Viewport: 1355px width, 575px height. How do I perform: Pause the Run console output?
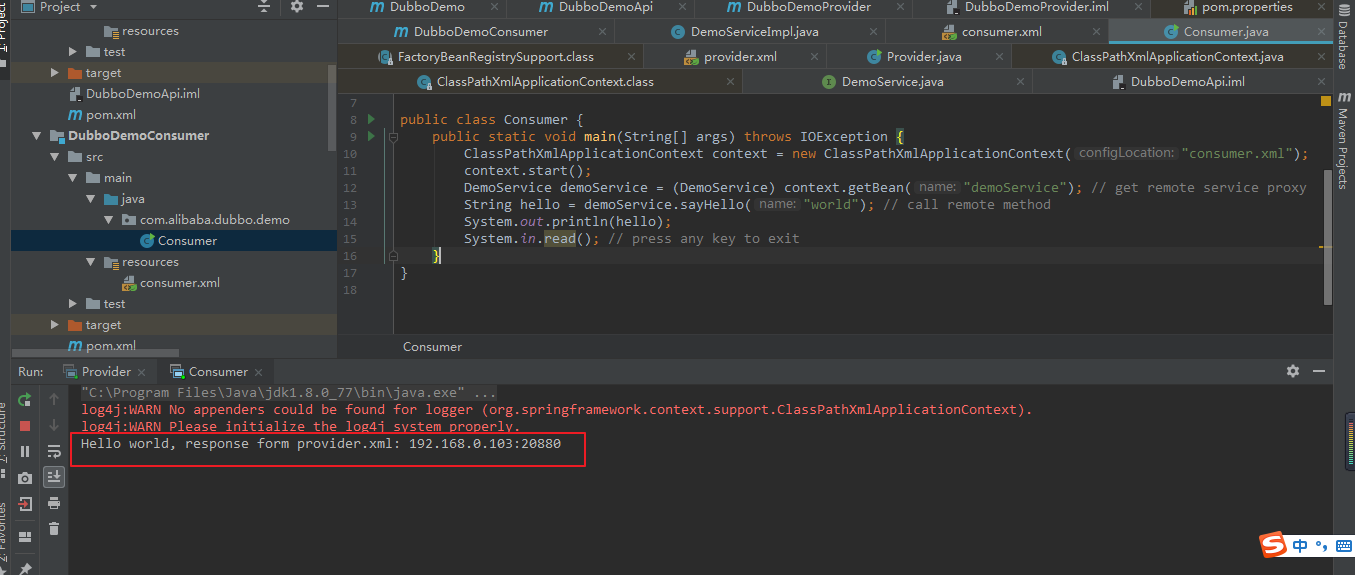[25, 452]
